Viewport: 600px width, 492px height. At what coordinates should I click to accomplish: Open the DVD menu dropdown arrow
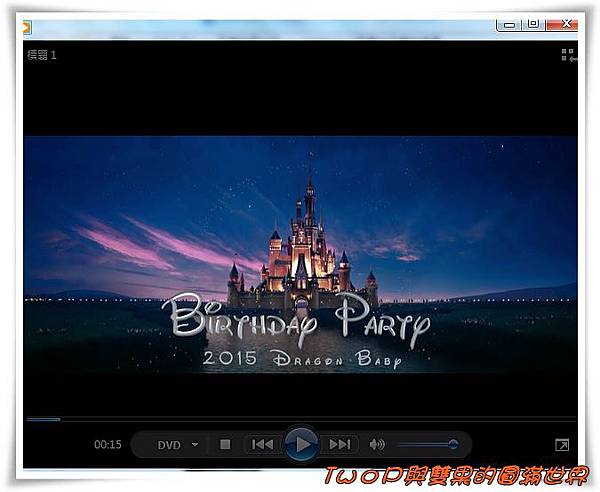(195, 445)
